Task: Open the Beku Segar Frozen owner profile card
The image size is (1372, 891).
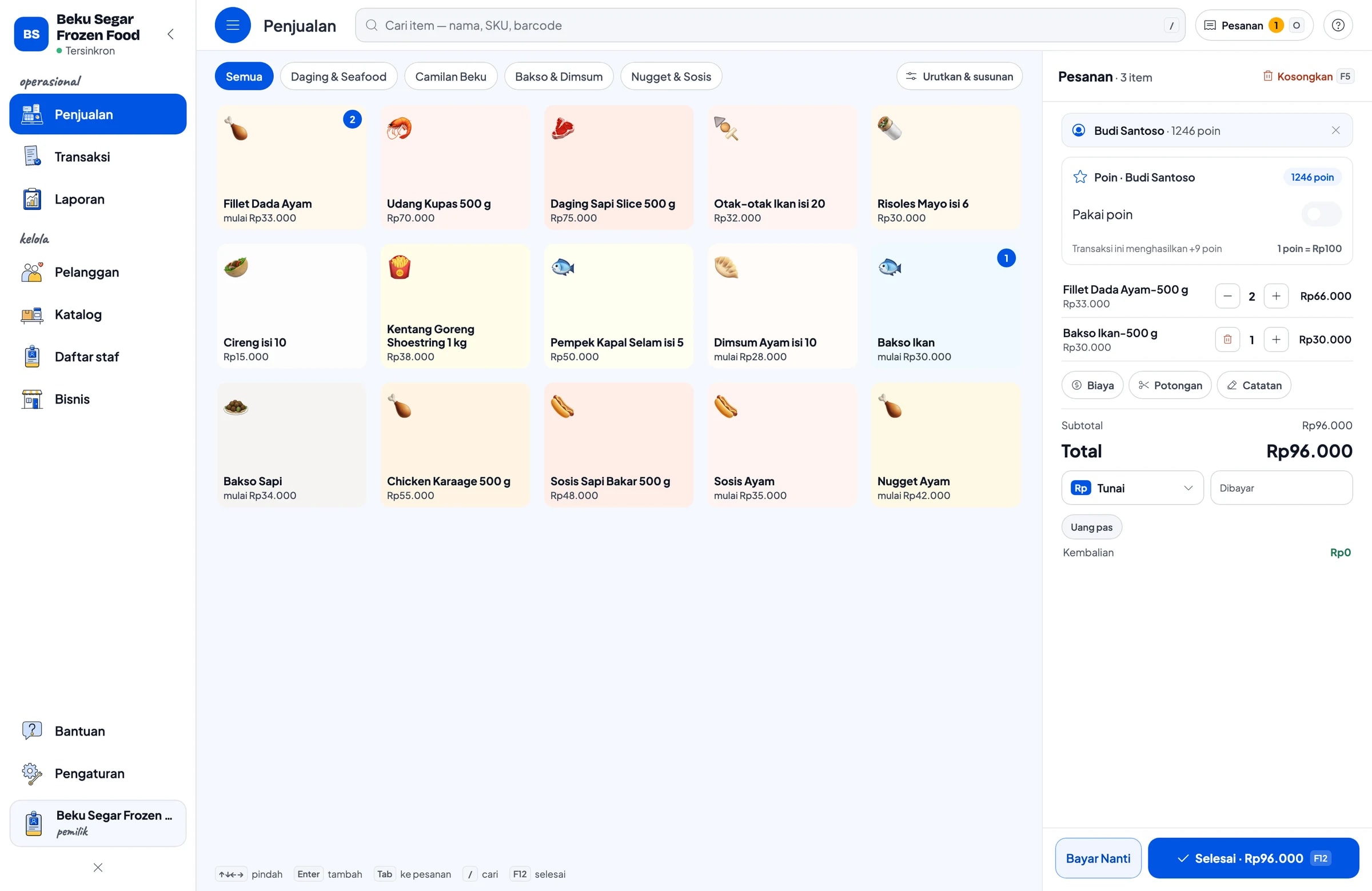Action: point(98,823)
